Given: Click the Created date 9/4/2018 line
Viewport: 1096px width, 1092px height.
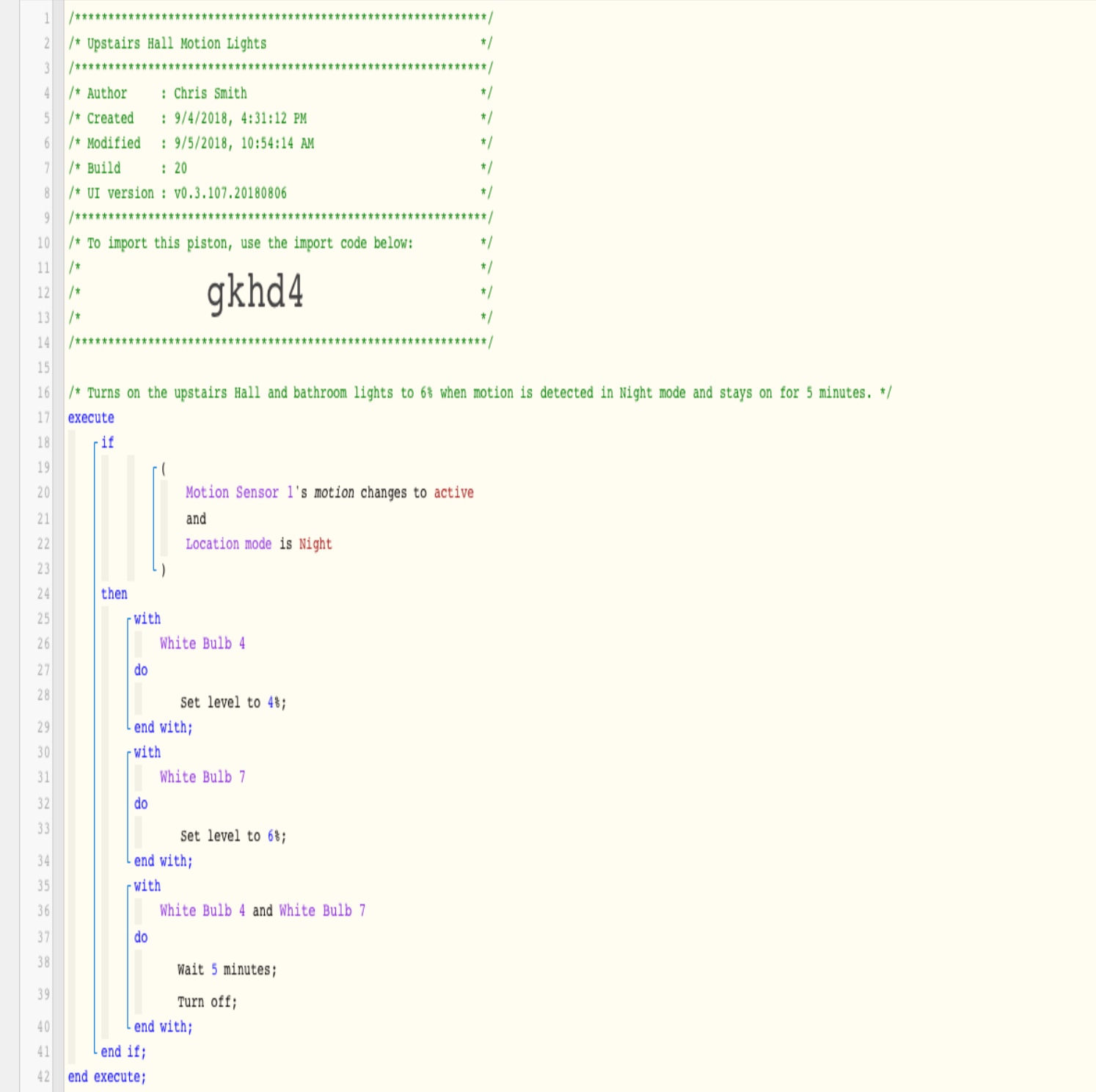Looking at the screenshot, I should tap(187, 118).
